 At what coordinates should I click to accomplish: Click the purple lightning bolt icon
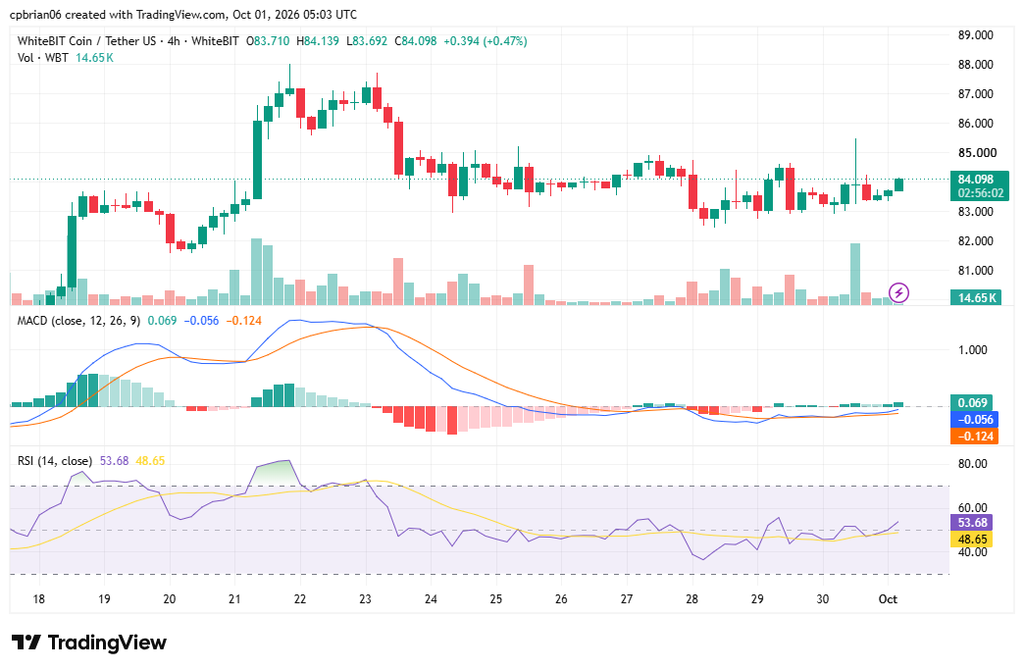(x=899, y=292)
